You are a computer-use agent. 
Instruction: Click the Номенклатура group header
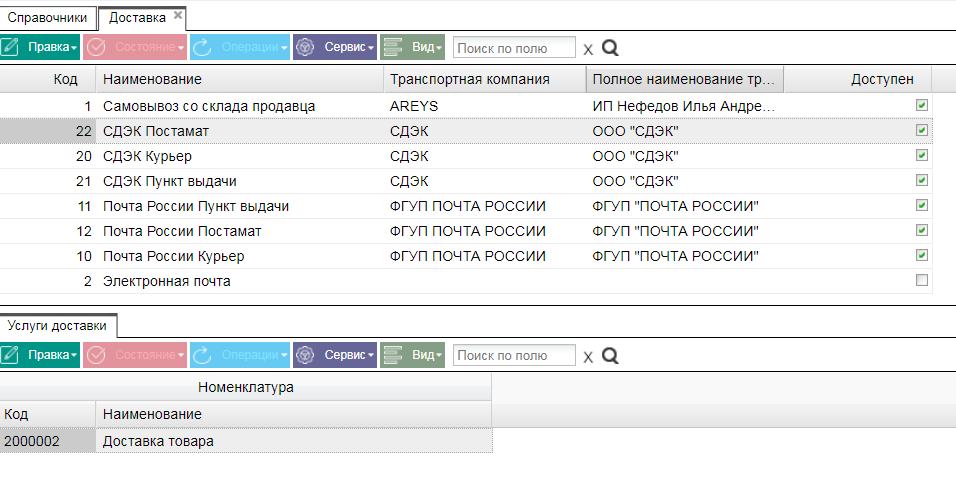[x=246, y=387]
